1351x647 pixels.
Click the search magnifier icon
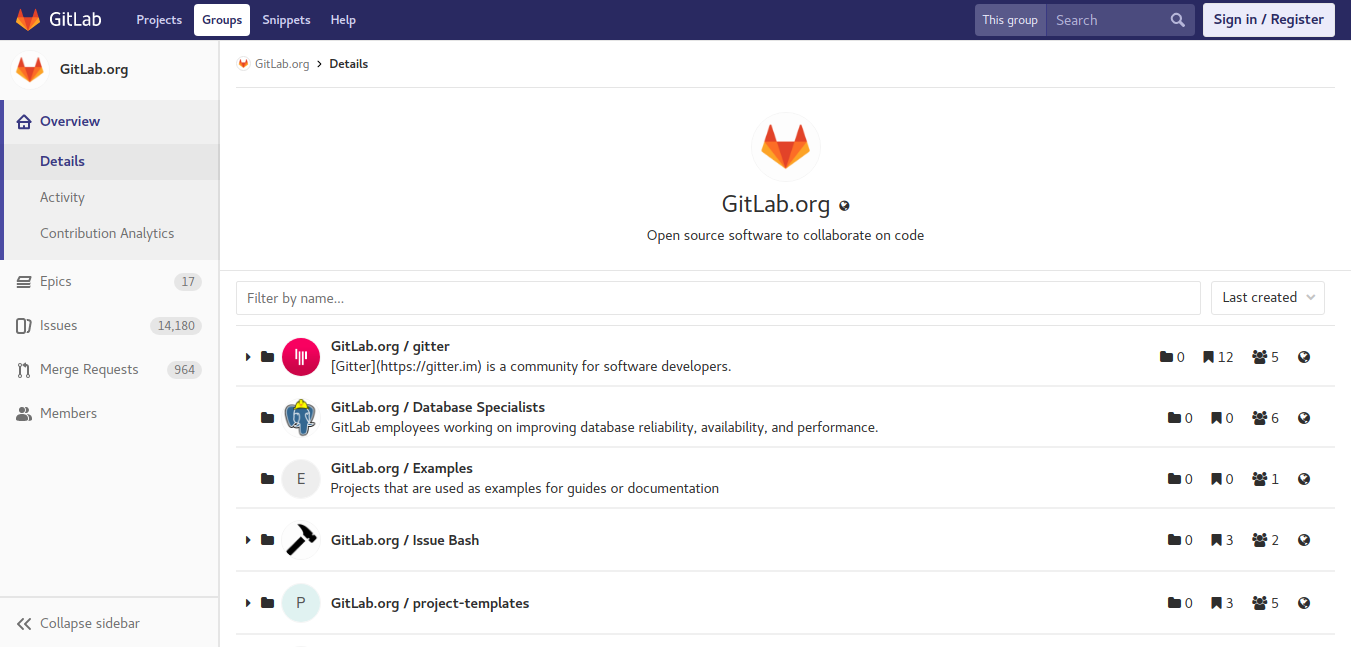click(1177, 20)
